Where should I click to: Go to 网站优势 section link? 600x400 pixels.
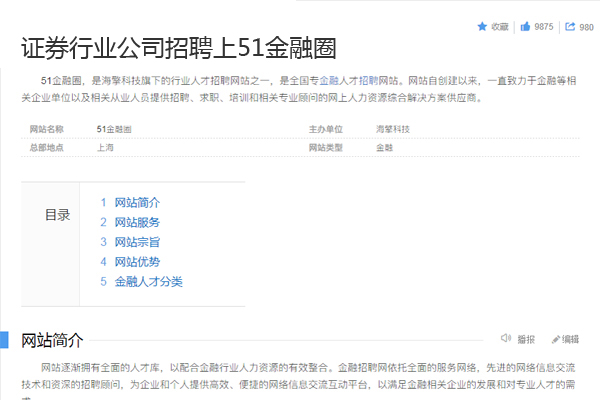137,262
